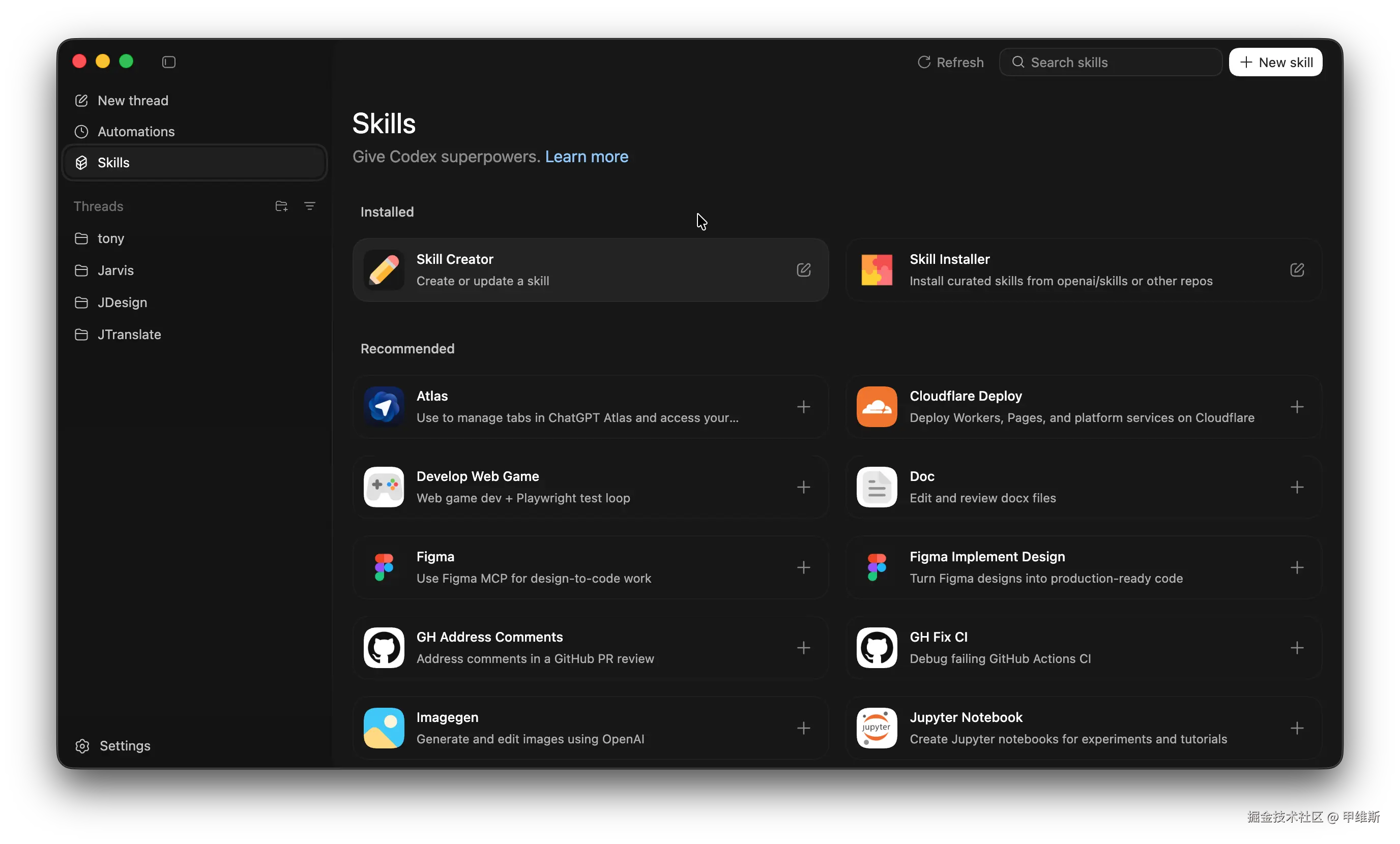Toggle the sidebar panel icon
Image resolution: width=1400 pixels, height=844 pixels.
(x=169, y=62)
